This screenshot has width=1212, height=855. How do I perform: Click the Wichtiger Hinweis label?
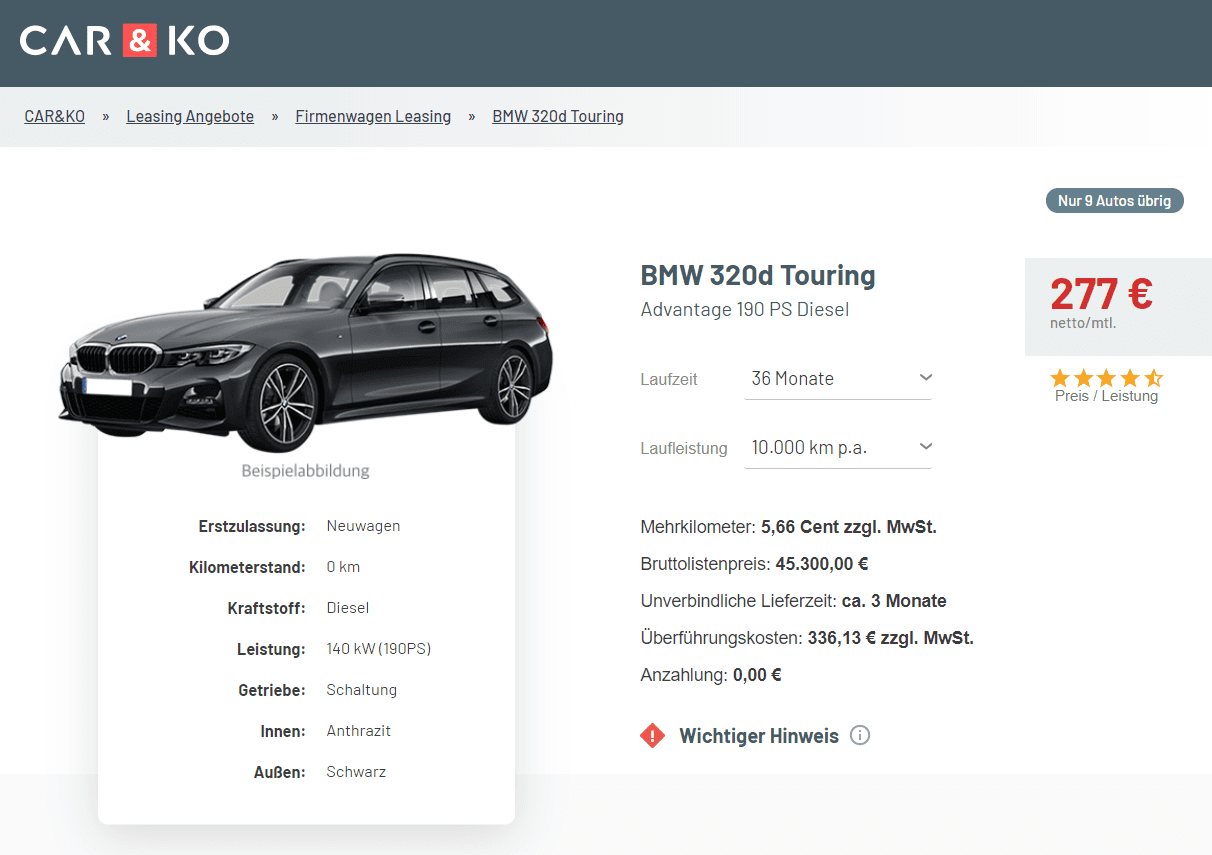click(x=759, y=737)
